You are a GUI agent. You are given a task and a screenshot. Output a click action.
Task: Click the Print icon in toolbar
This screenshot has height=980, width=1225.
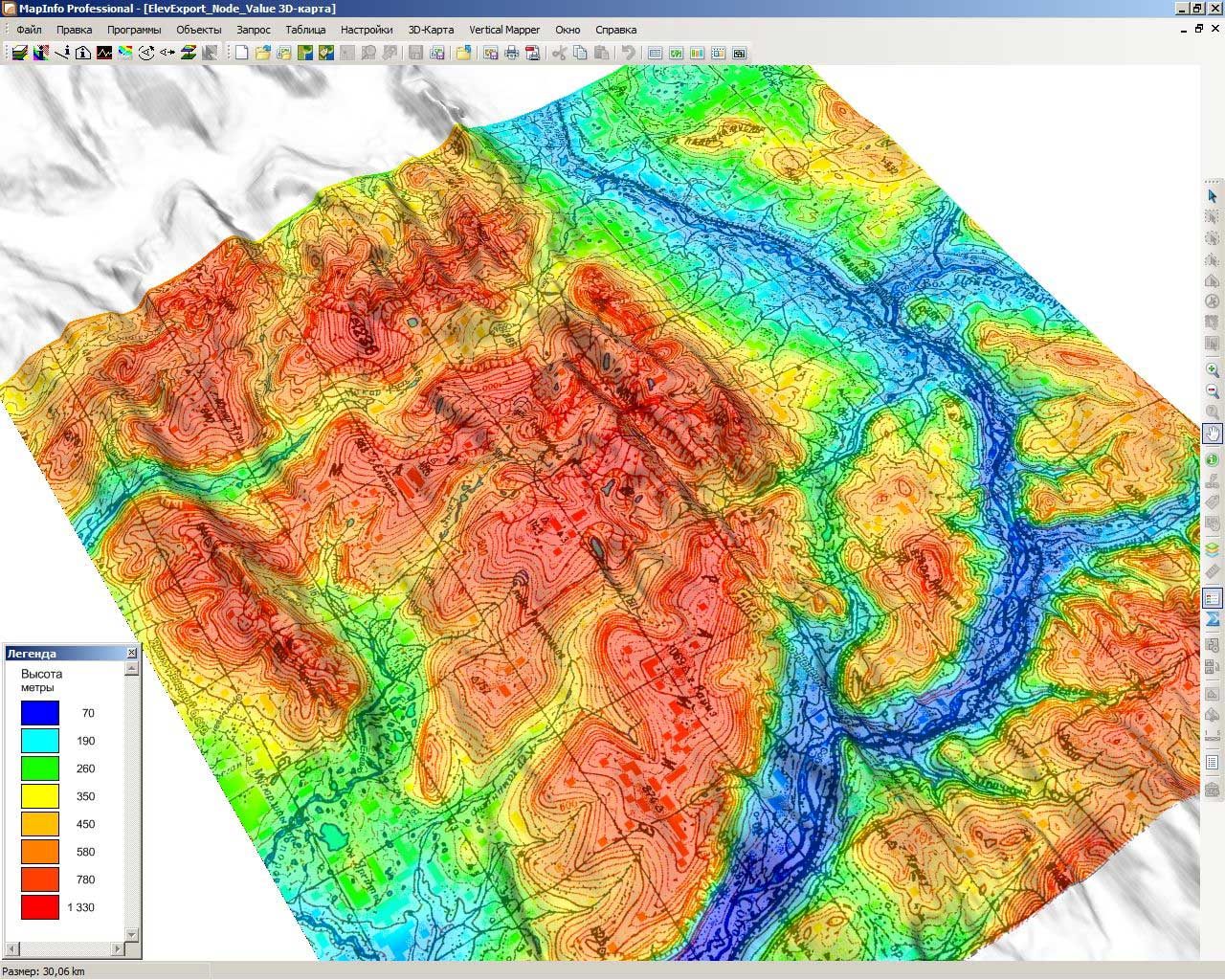[512, 54]
